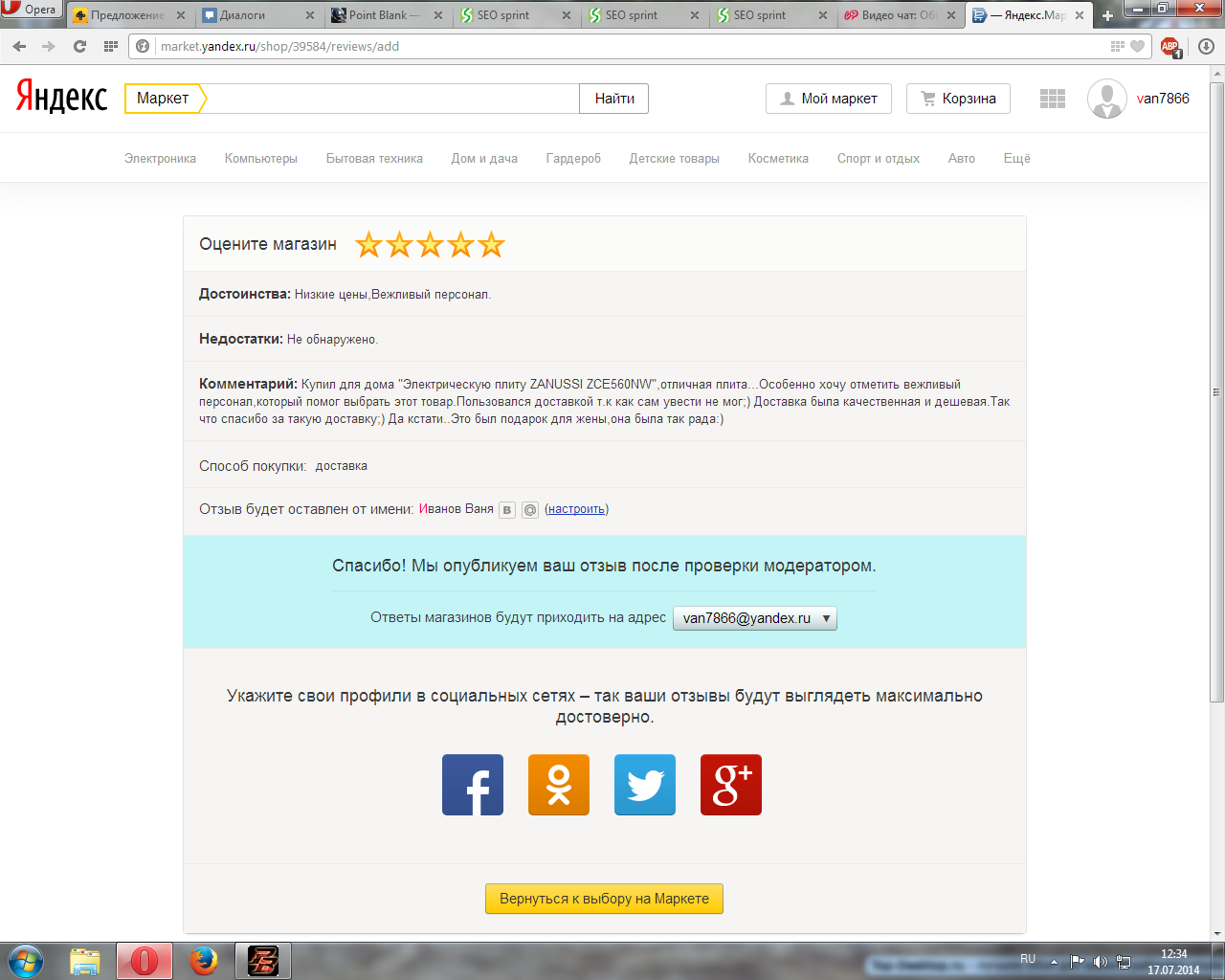Image resolution: width=1225 pixels, height=980 pixels.
Task: Click the Odnoklassniki profile icon
Action: pyautogui.click(x=559, y=785)
